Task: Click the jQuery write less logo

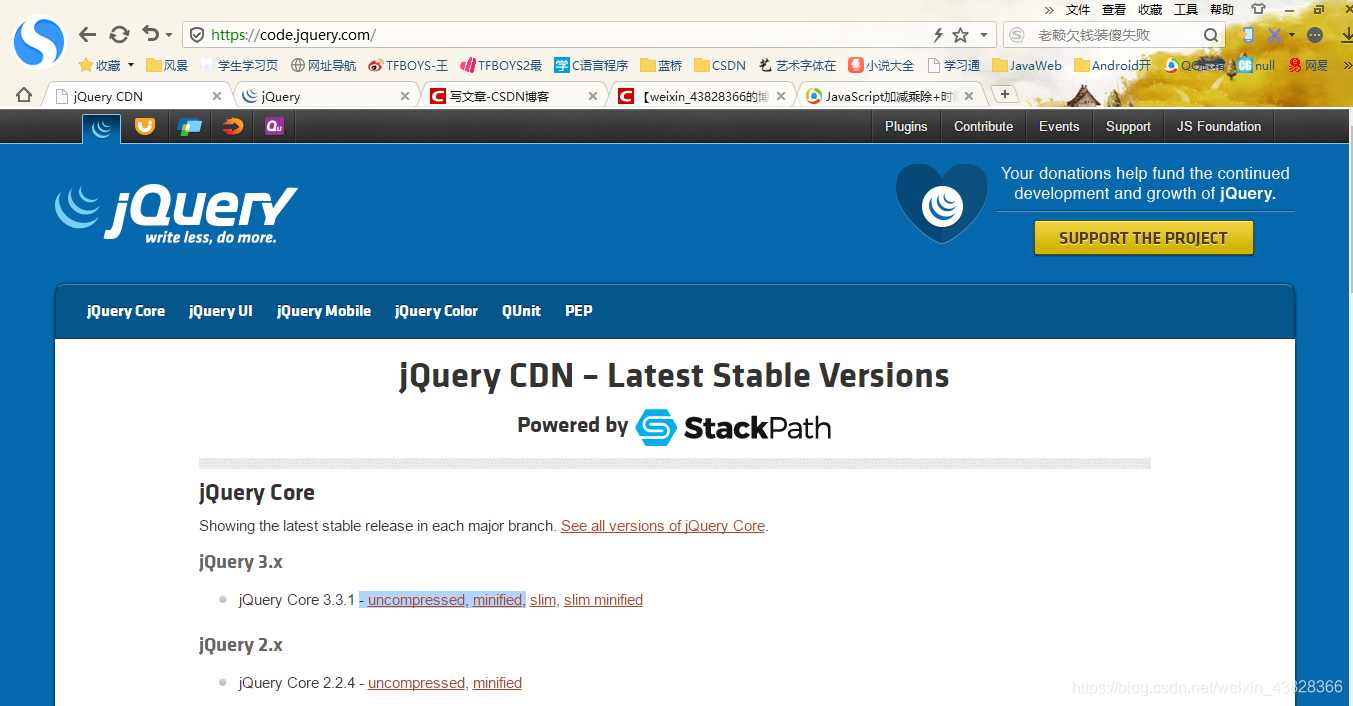Action: (x=176, y=214)
